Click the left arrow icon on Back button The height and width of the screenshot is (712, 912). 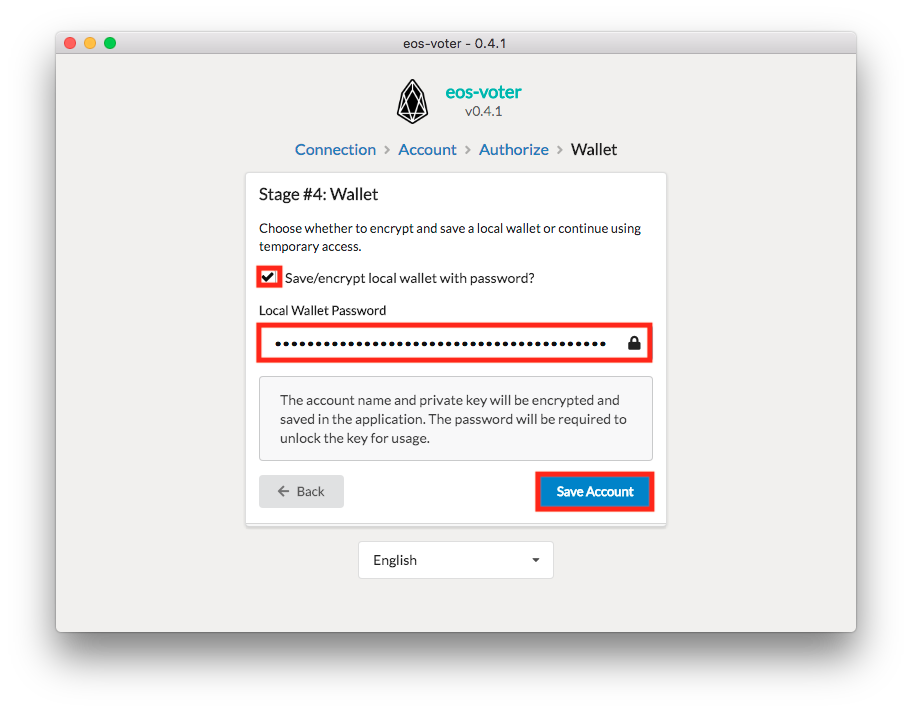283,492
